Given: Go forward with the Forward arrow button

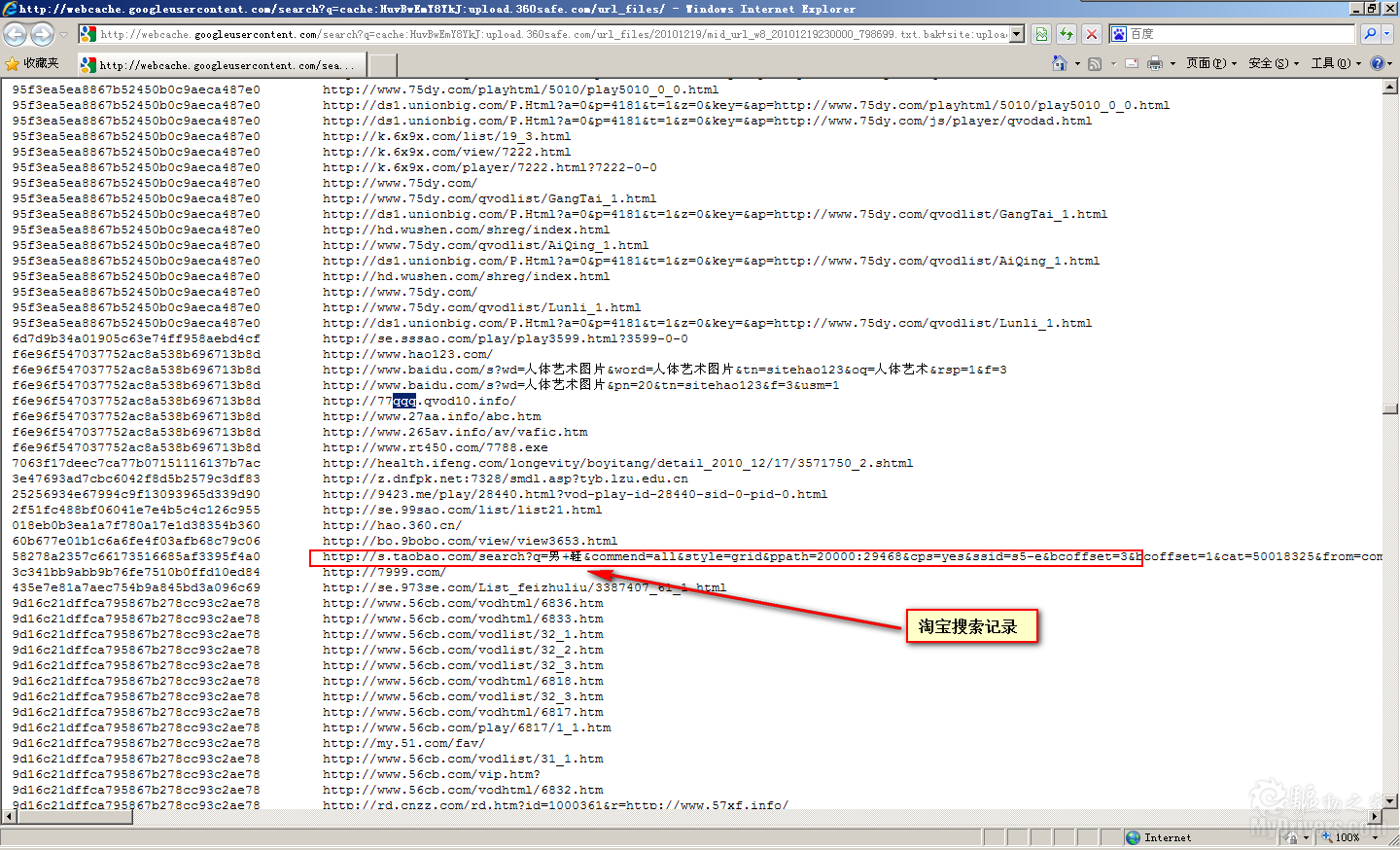Looking at the screenshot, I should click(42, 34).
